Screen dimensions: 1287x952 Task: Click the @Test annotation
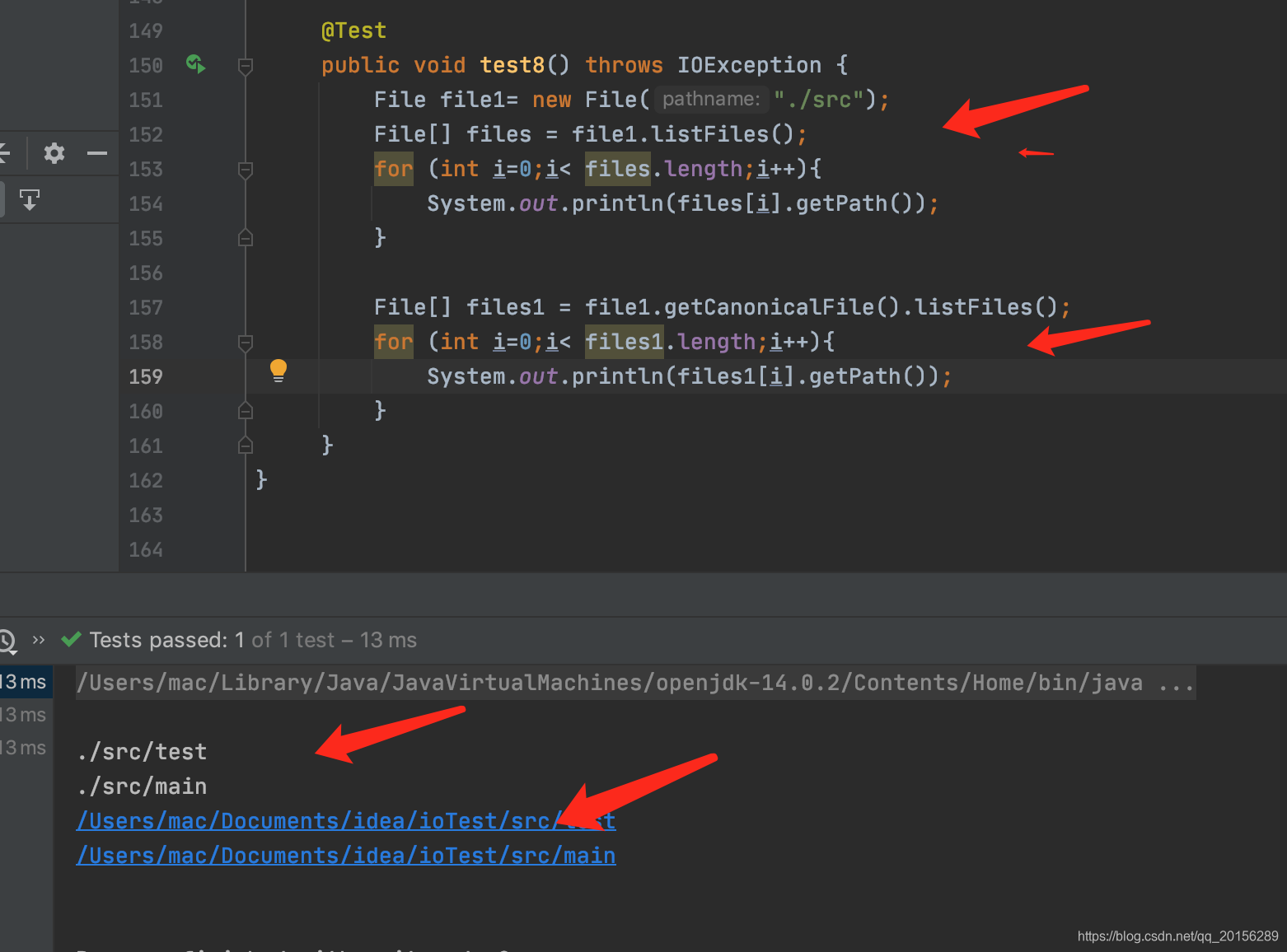353,30
